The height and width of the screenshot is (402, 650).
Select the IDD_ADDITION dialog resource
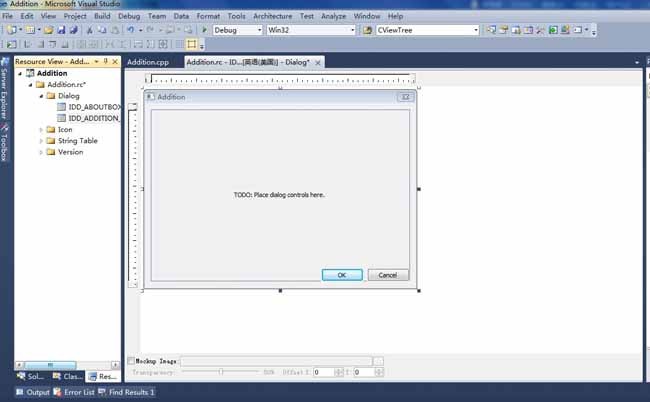tap(89, 118)
